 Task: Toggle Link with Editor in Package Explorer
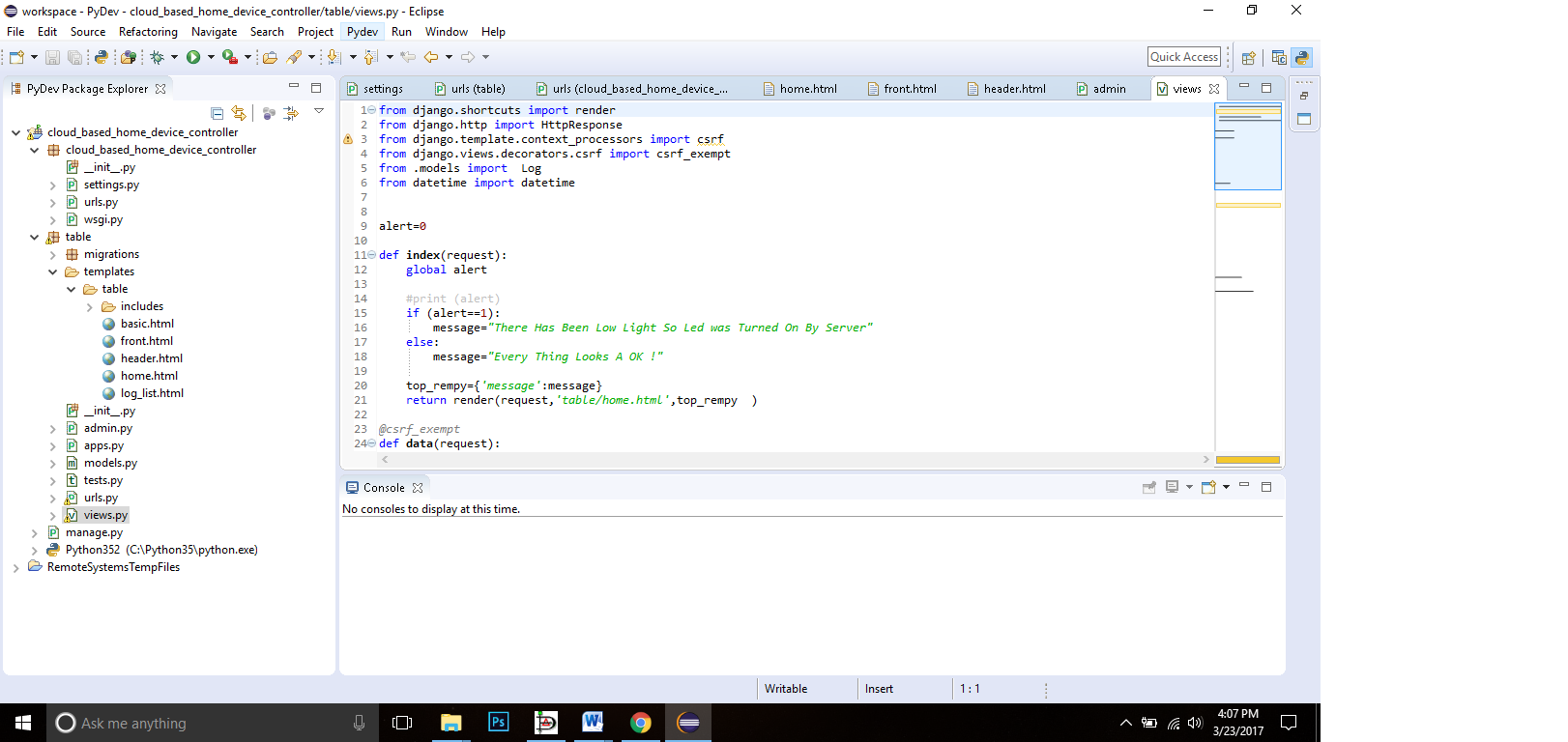(239, 113)
